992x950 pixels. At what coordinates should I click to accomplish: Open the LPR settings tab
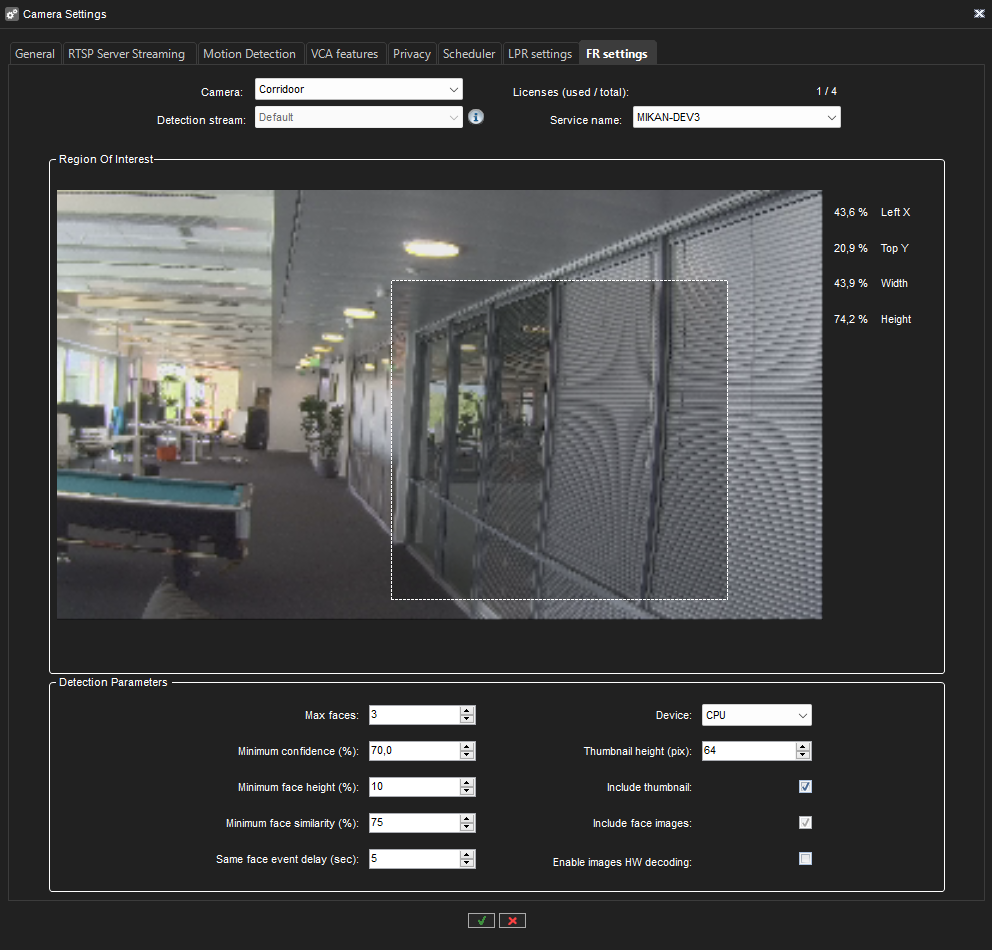pyautogui.click(x=540, y=54)
